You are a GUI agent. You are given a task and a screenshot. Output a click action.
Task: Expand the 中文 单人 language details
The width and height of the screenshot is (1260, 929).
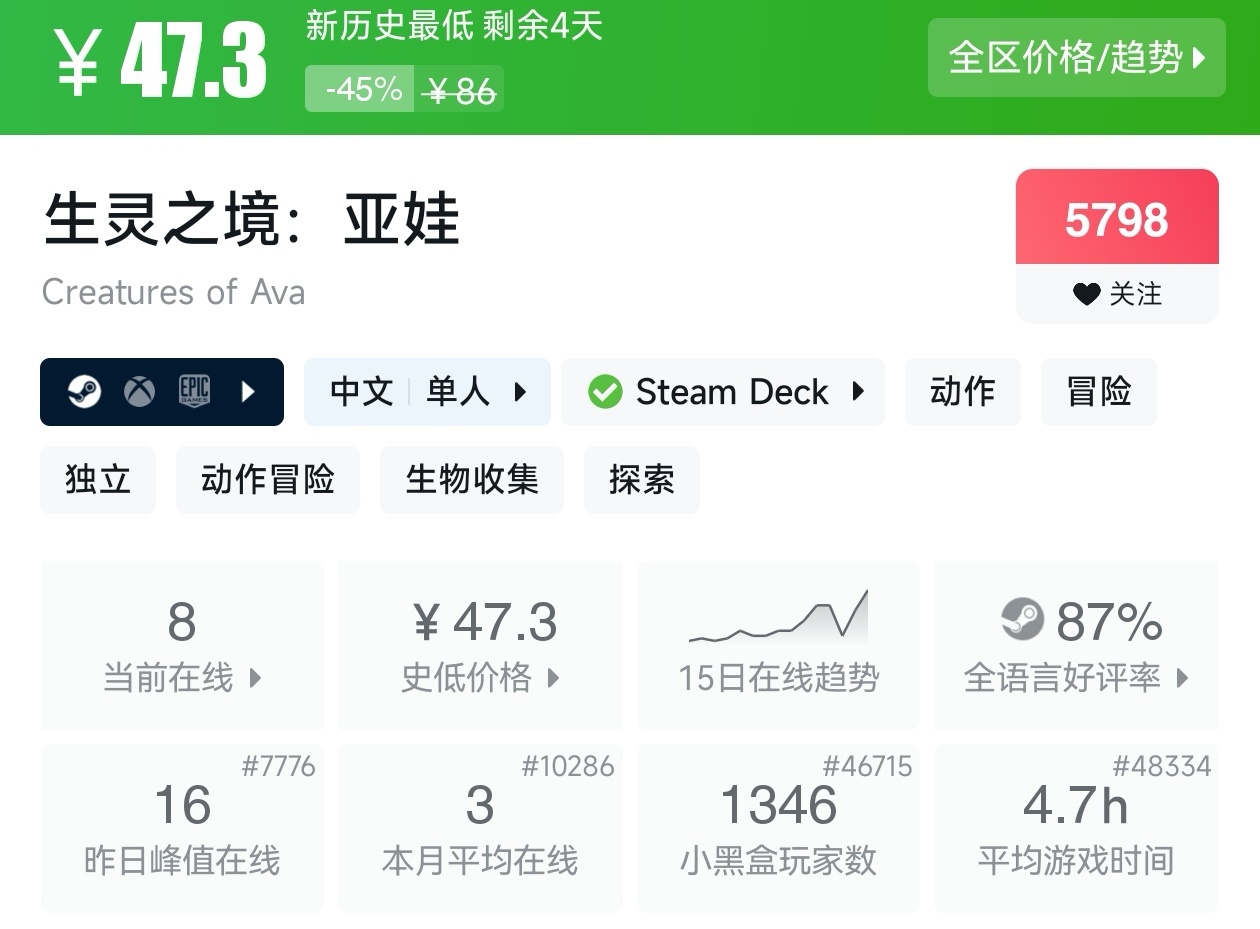click(427, 392)
